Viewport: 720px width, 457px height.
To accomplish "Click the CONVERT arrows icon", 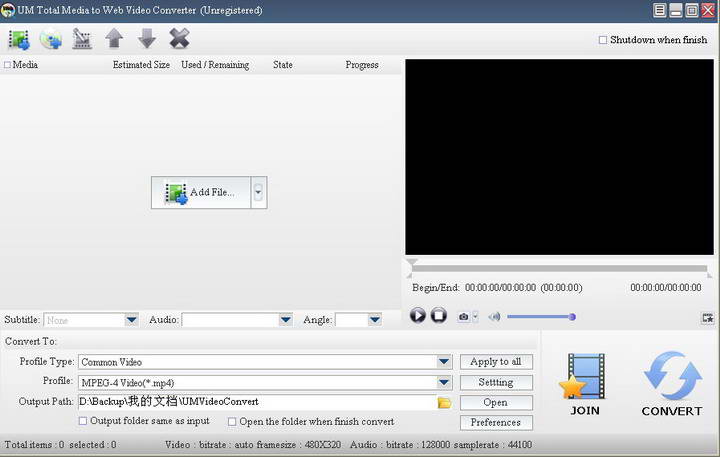I will [672, 375].
